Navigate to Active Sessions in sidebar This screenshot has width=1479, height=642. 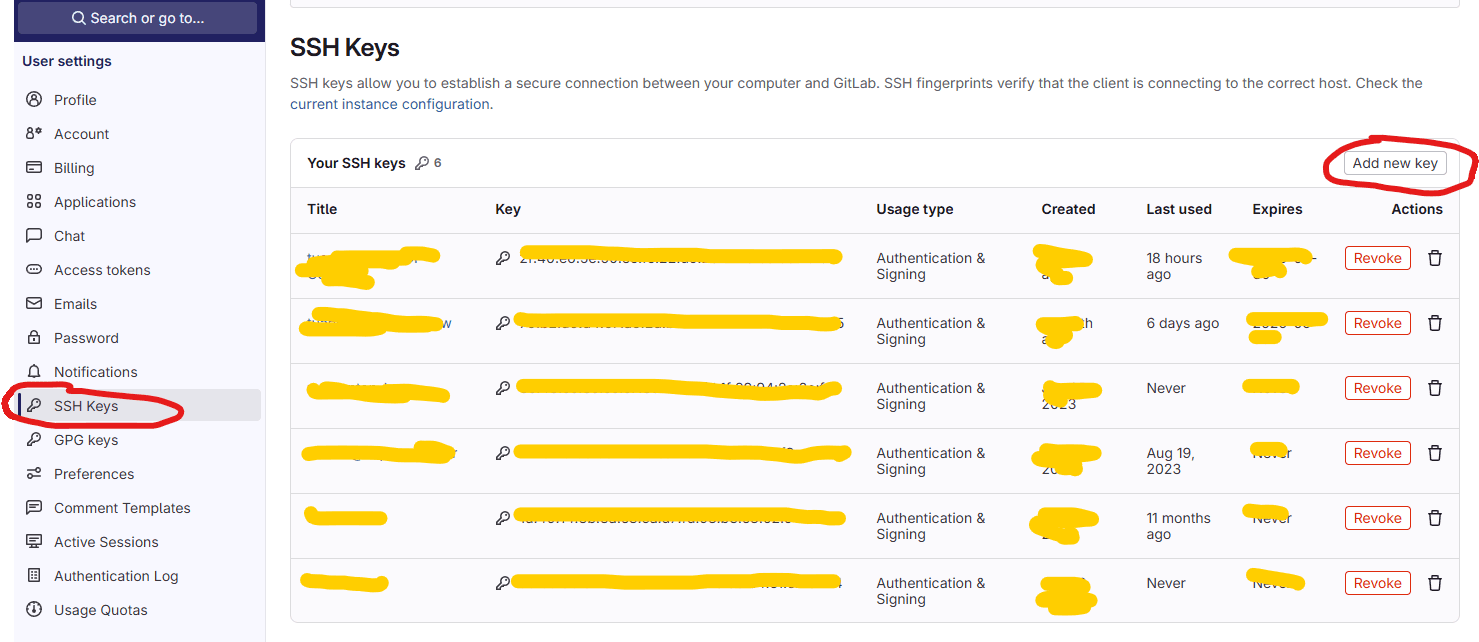click(106, 541)
